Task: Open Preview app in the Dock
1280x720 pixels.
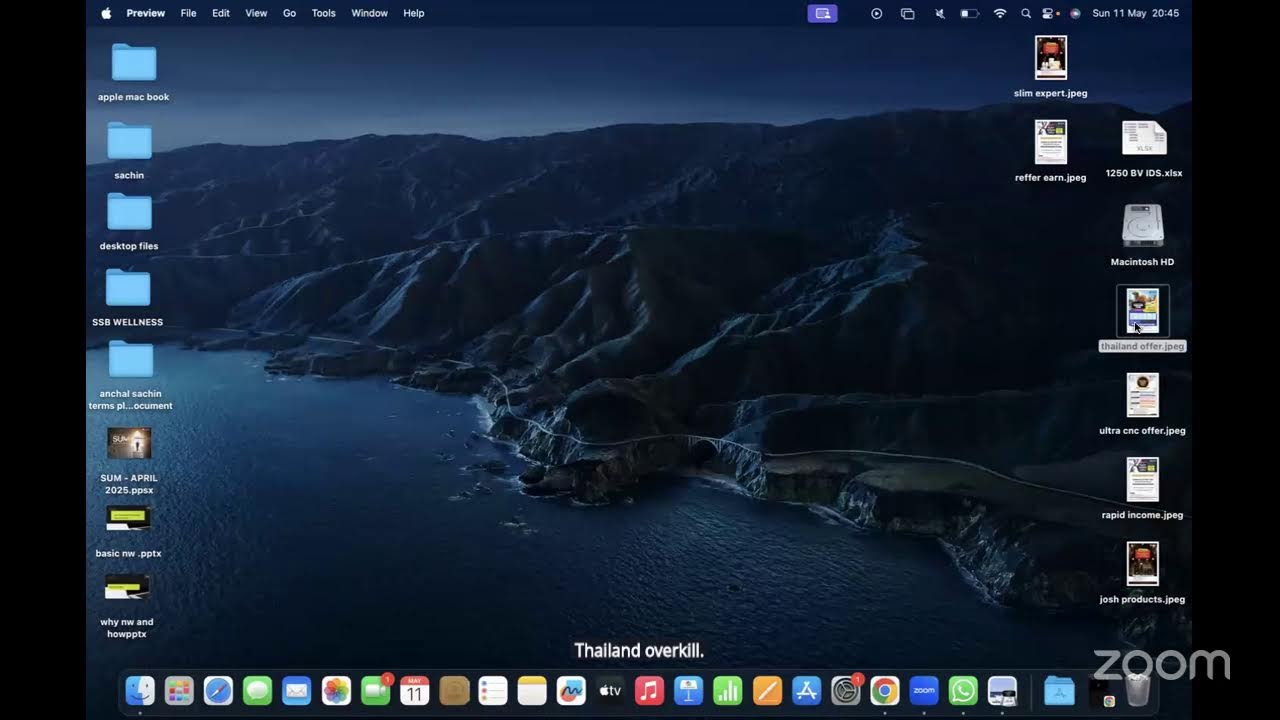Action: 1002,690
